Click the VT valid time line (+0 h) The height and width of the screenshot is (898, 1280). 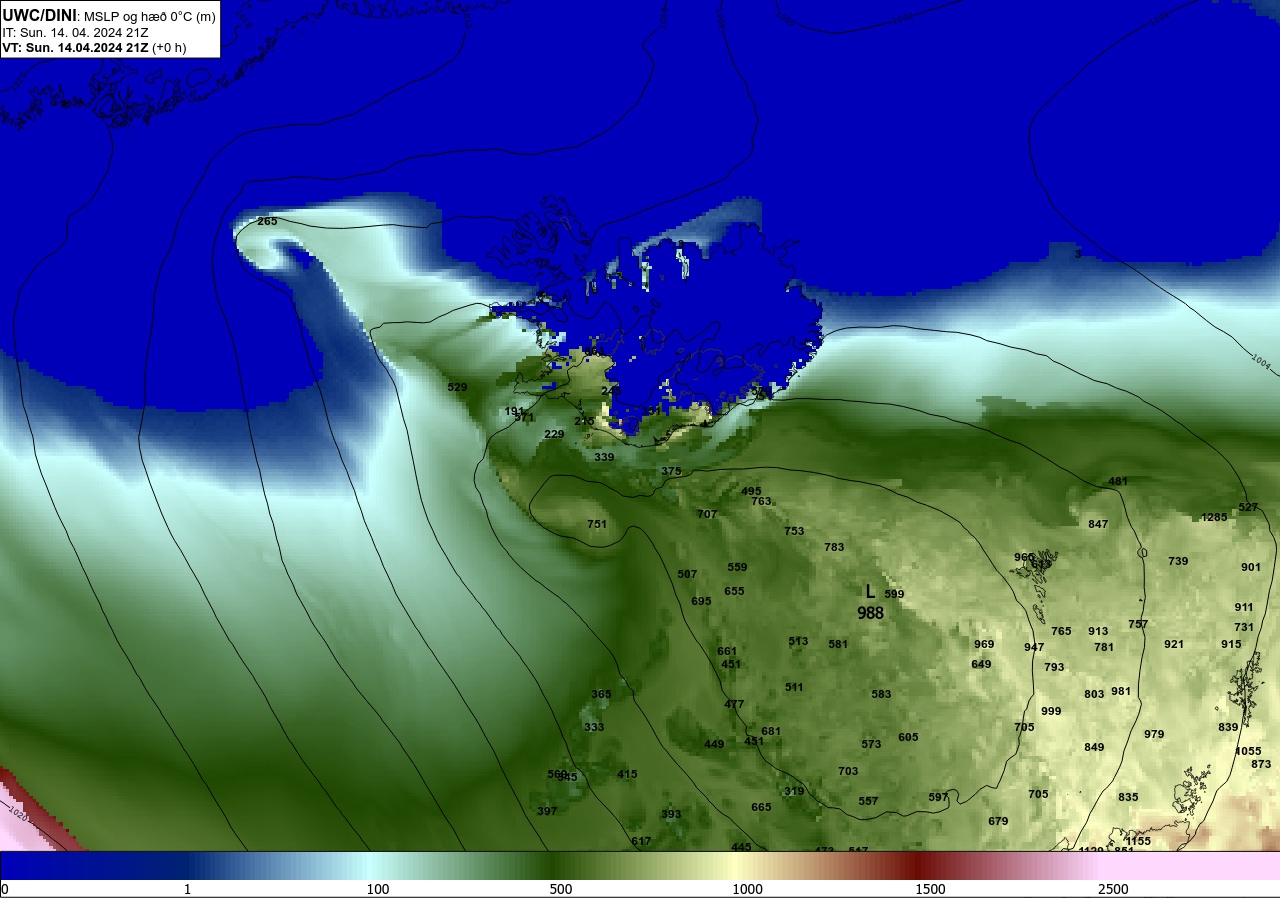coord(94,47)
